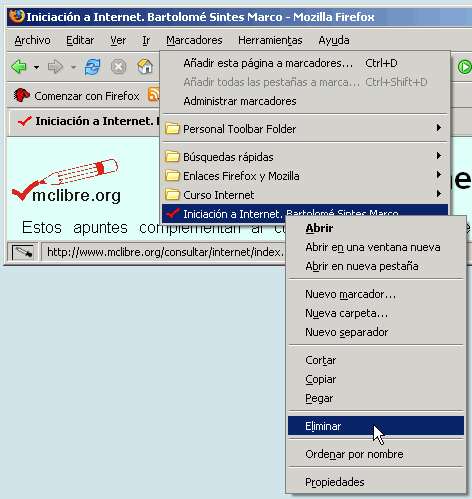
Task: Open the Archivo menu
Action: tap(32, 40)
